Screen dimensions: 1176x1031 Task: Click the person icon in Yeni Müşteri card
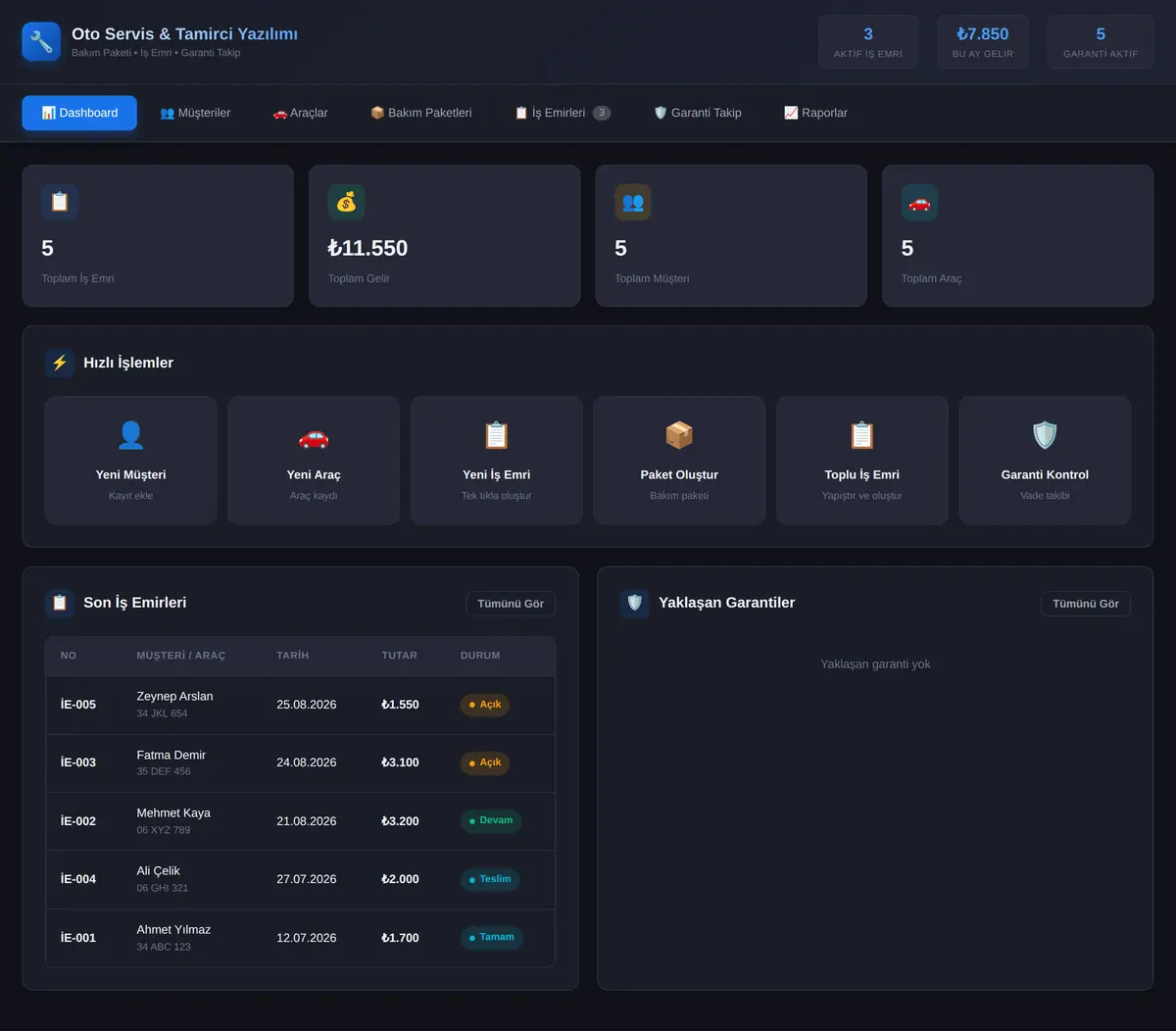click(130, 435)
